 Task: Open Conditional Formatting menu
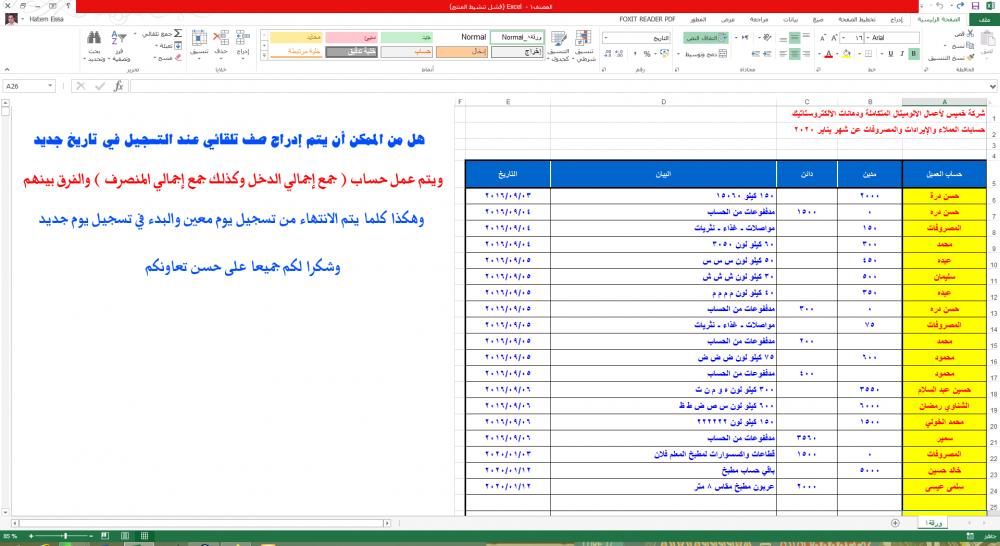coord(584,45)
